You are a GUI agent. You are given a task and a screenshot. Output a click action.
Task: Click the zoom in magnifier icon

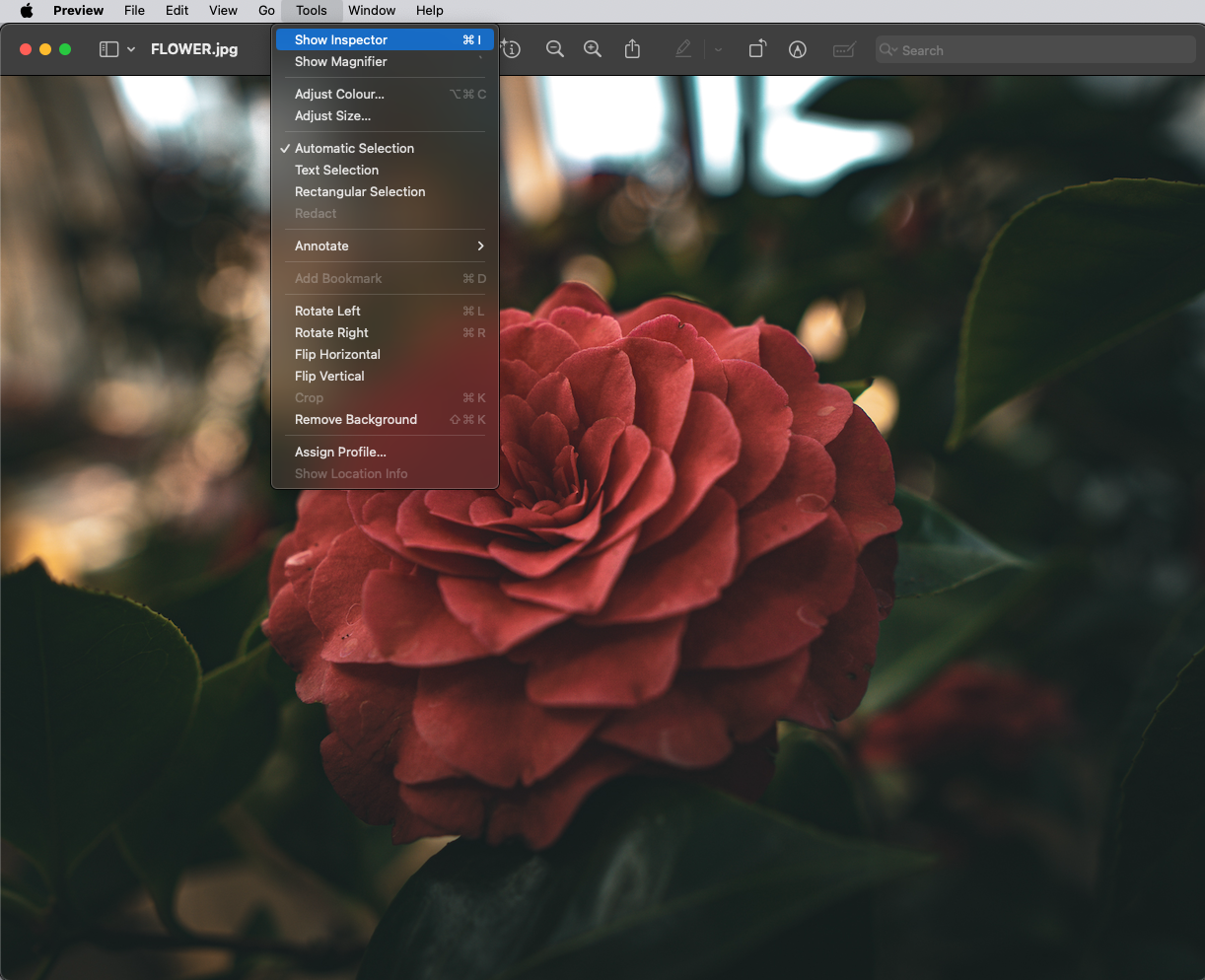593,49
